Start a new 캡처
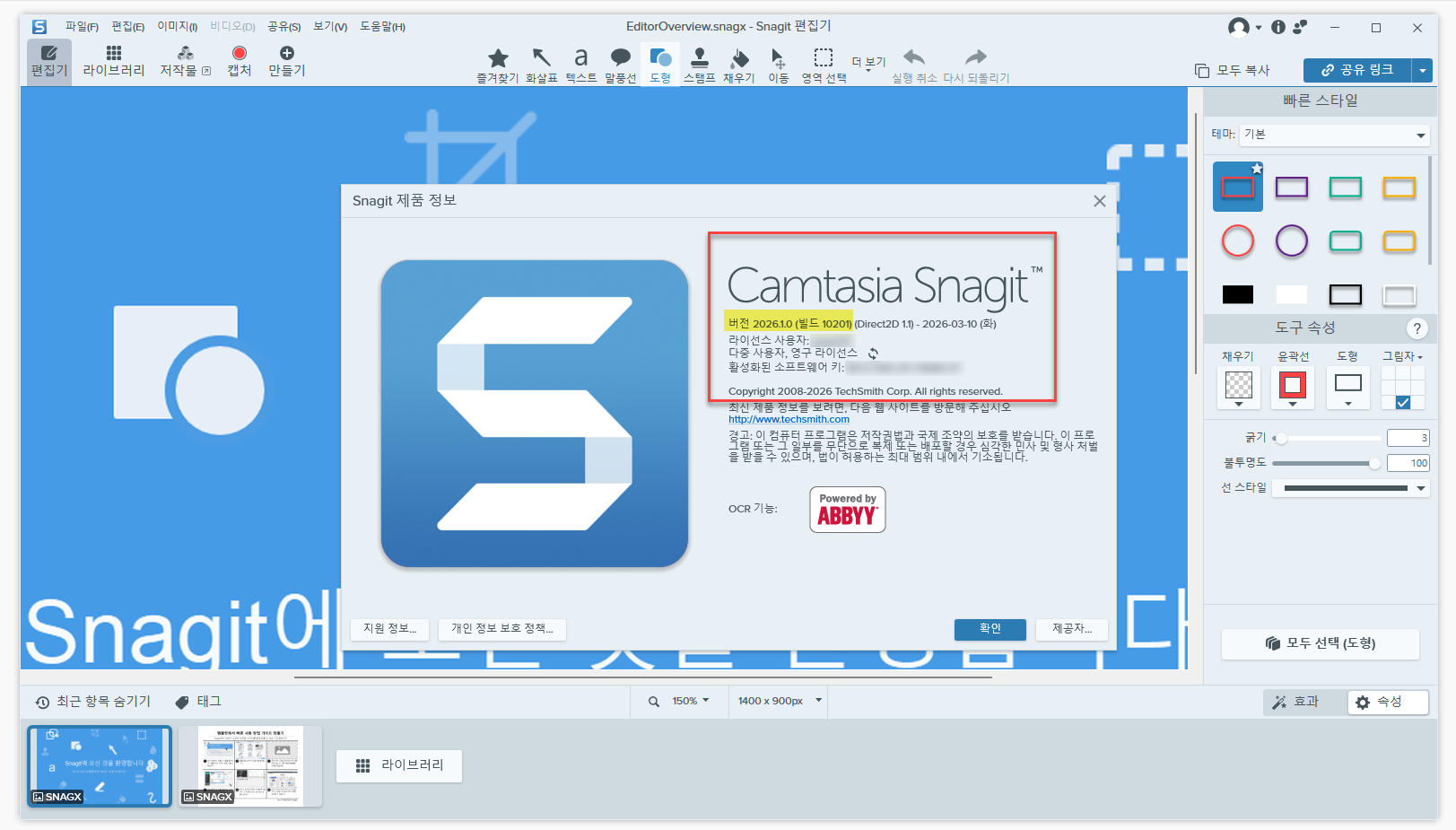The height and width of the screenshot is (830, 1456). (x=239, y=61)
